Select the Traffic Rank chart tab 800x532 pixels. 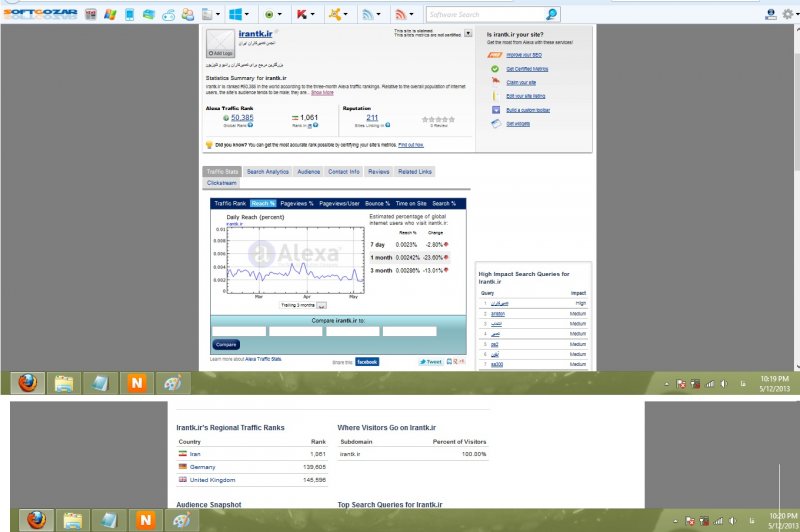click(x=230, y=204)
